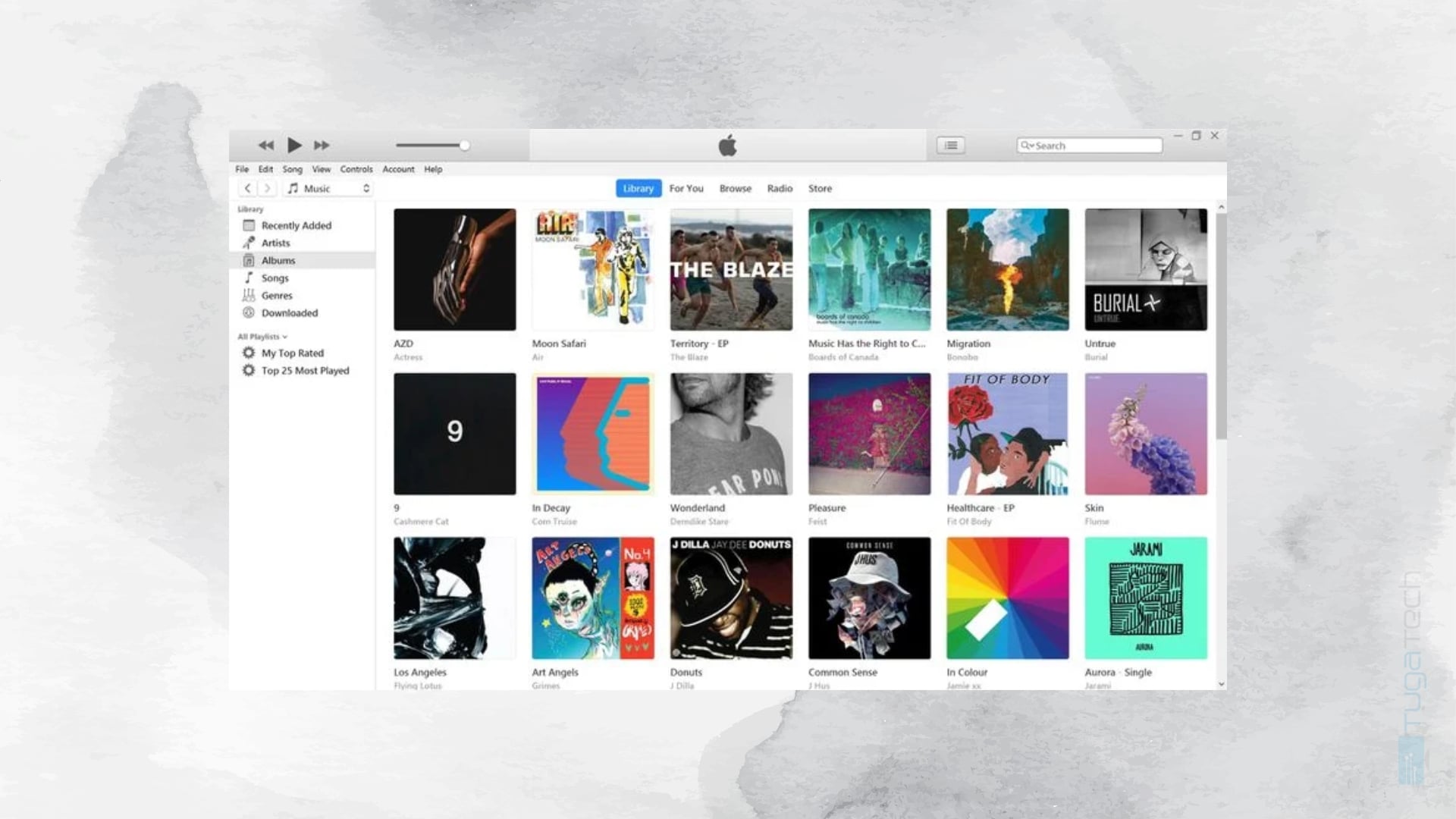Viewport: 1456px width, 819px height.
Task: Open the Top 25 Most Played playlist
Action: (x=302, y=370)
